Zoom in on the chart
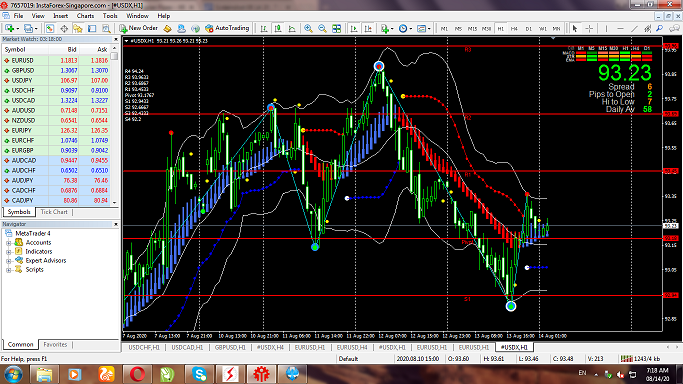Screen dimensions: 683x384 pos(308,28)
